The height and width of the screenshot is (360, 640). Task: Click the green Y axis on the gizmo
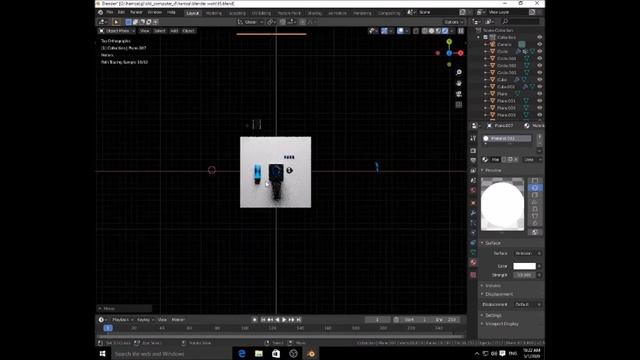[449, 42]
